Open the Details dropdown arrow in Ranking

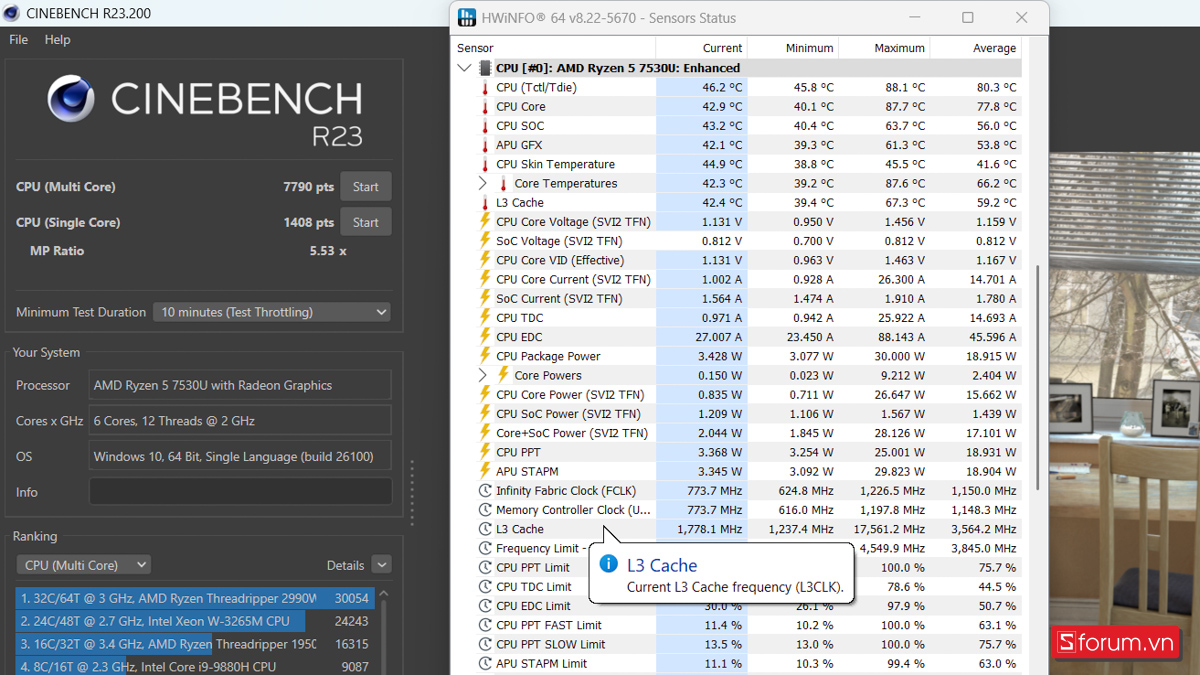(381, 565)
